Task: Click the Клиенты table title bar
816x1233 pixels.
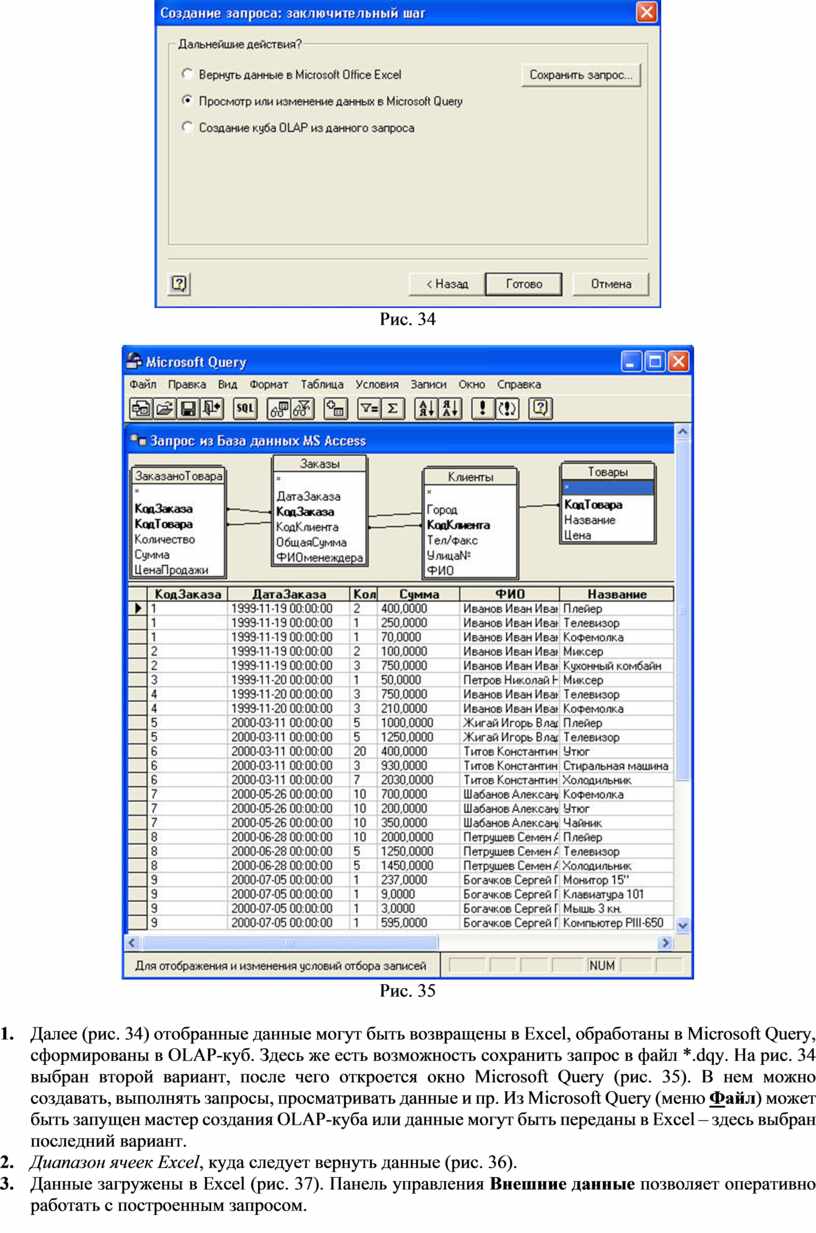Action: click(x=470, y=478)
